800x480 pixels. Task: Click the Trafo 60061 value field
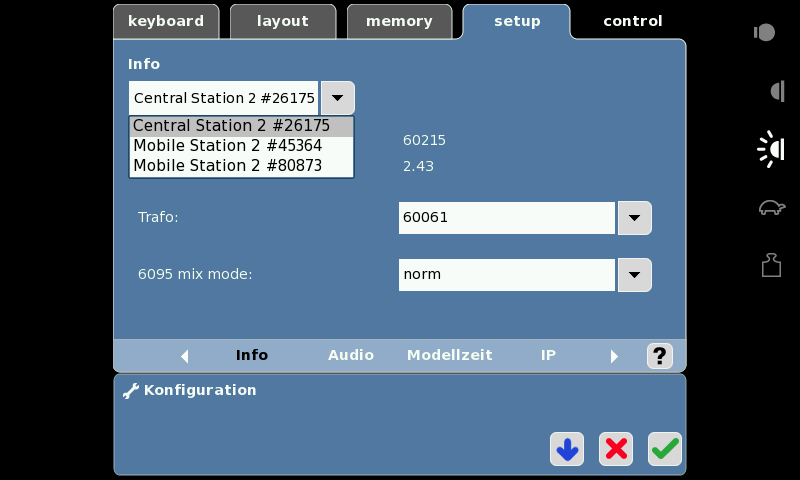pyautogui.click(x=507, y=218)
